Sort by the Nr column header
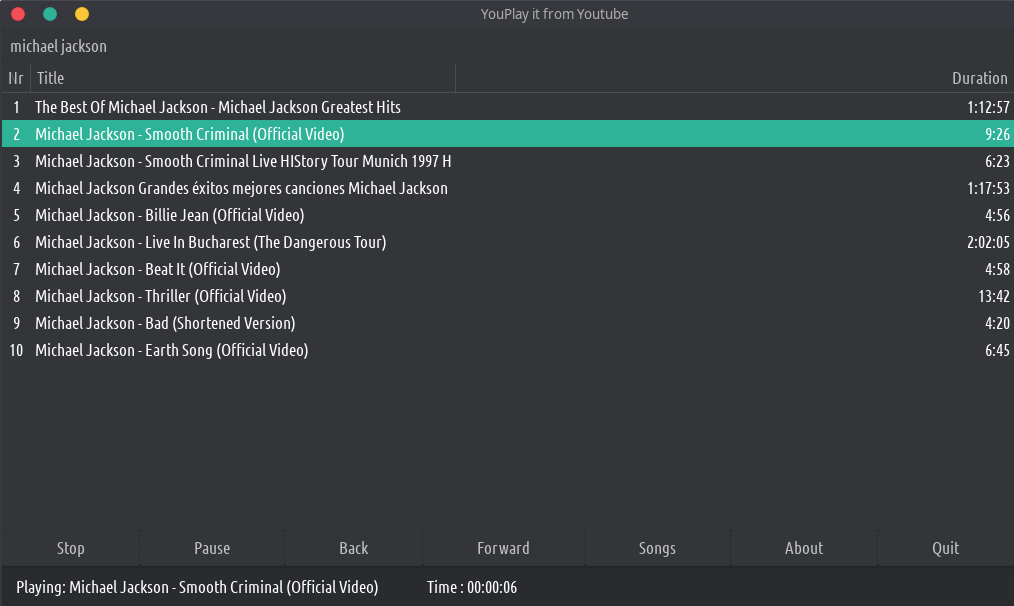This screenshot has width=1014, height=606. (16, 78)
